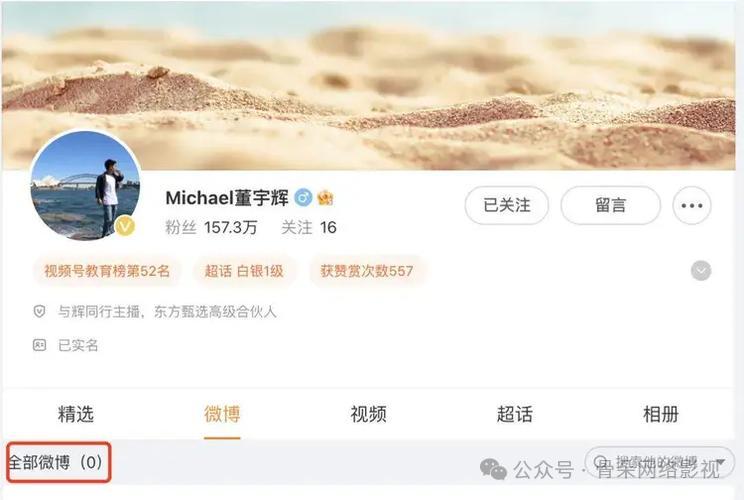
Task: Toggle the 已关注 follow button
Action: click(507, 205)
